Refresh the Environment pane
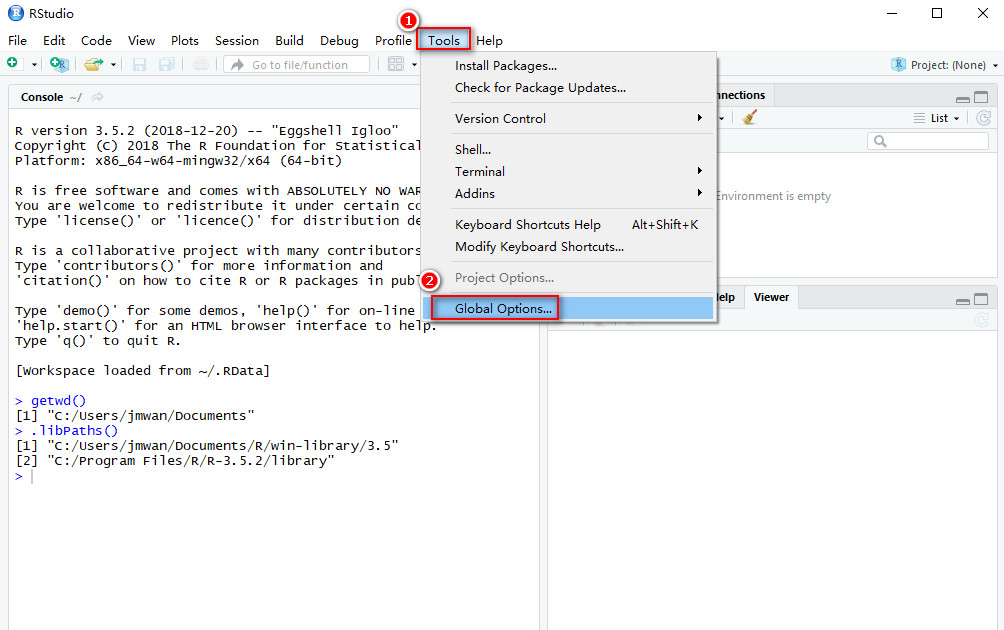1004x630 pixels. (985, 117)
